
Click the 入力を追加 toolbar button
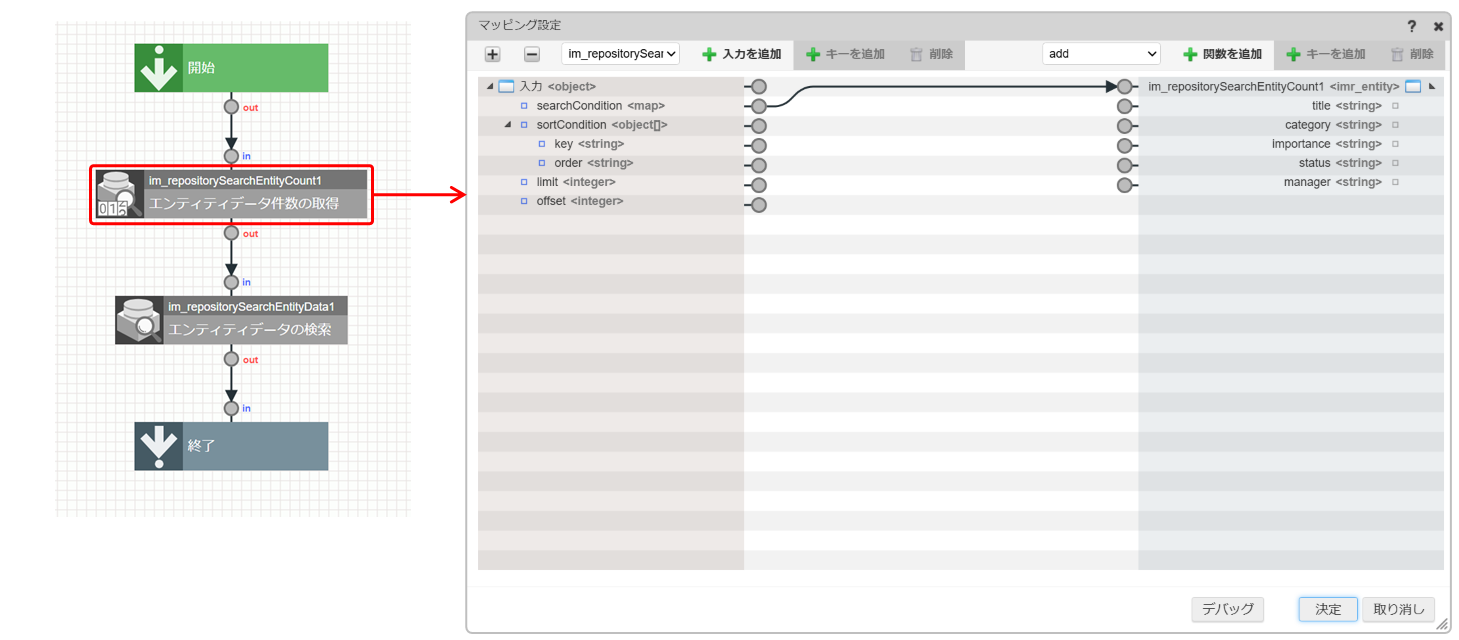(741, 54)
